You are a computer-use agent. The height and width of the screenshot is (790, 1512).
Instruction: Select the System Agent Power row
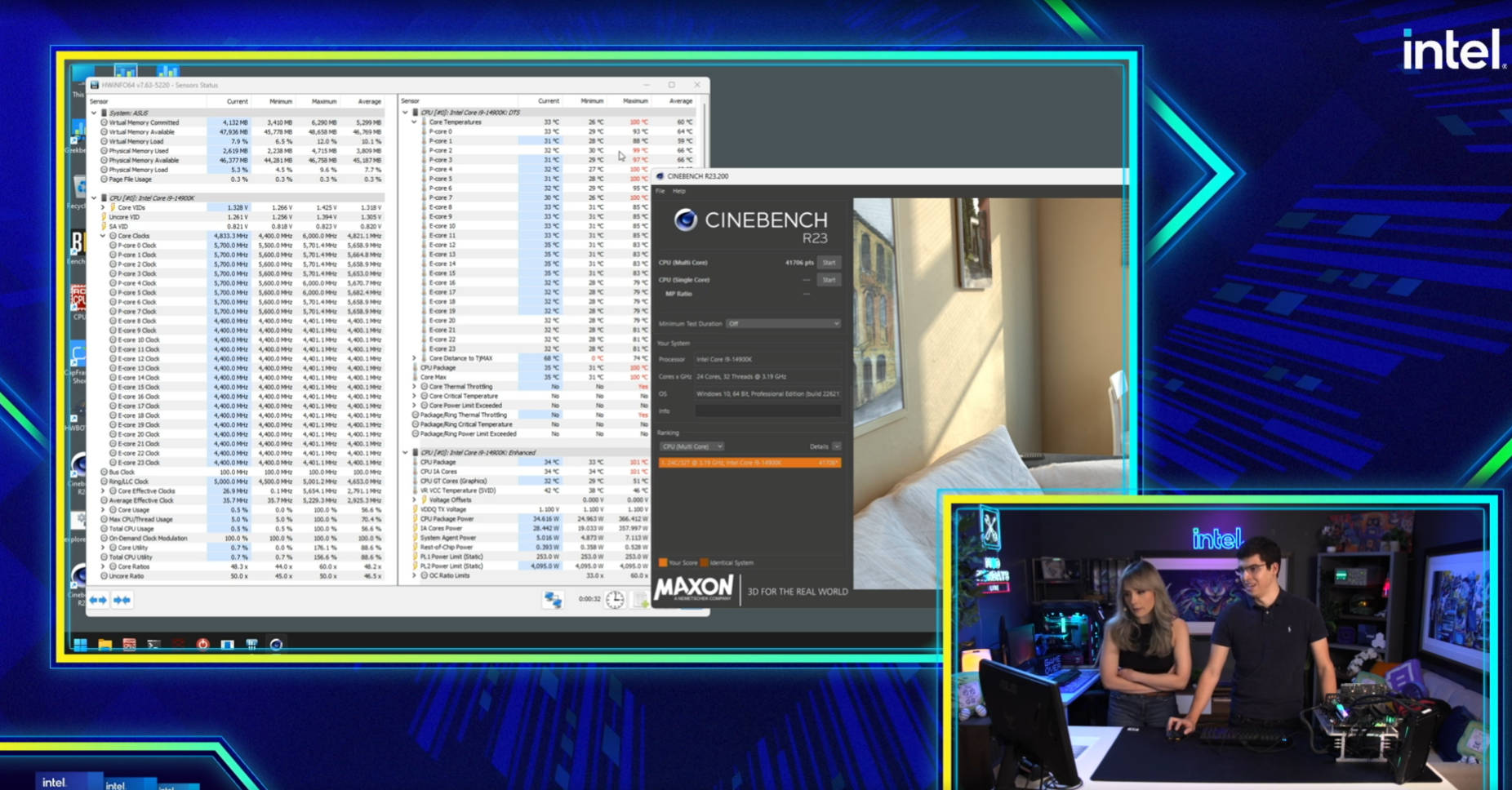click(529, 538)
